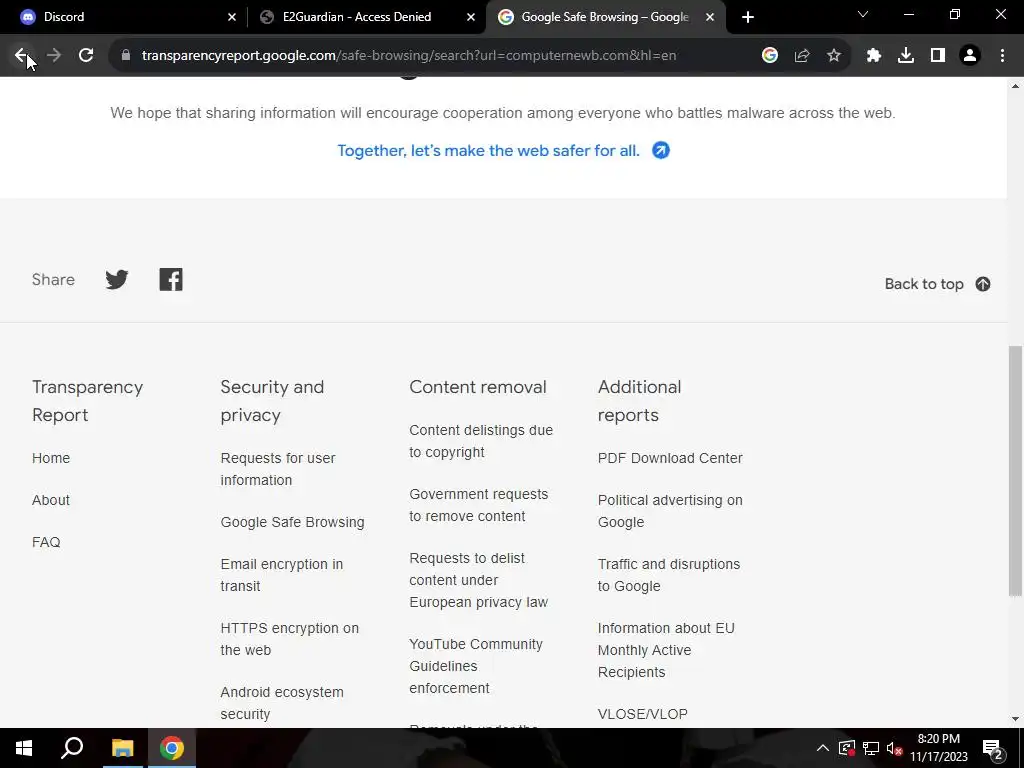Close the E2Guardian tab
The image size is (1024, 768).
(471, 17)
